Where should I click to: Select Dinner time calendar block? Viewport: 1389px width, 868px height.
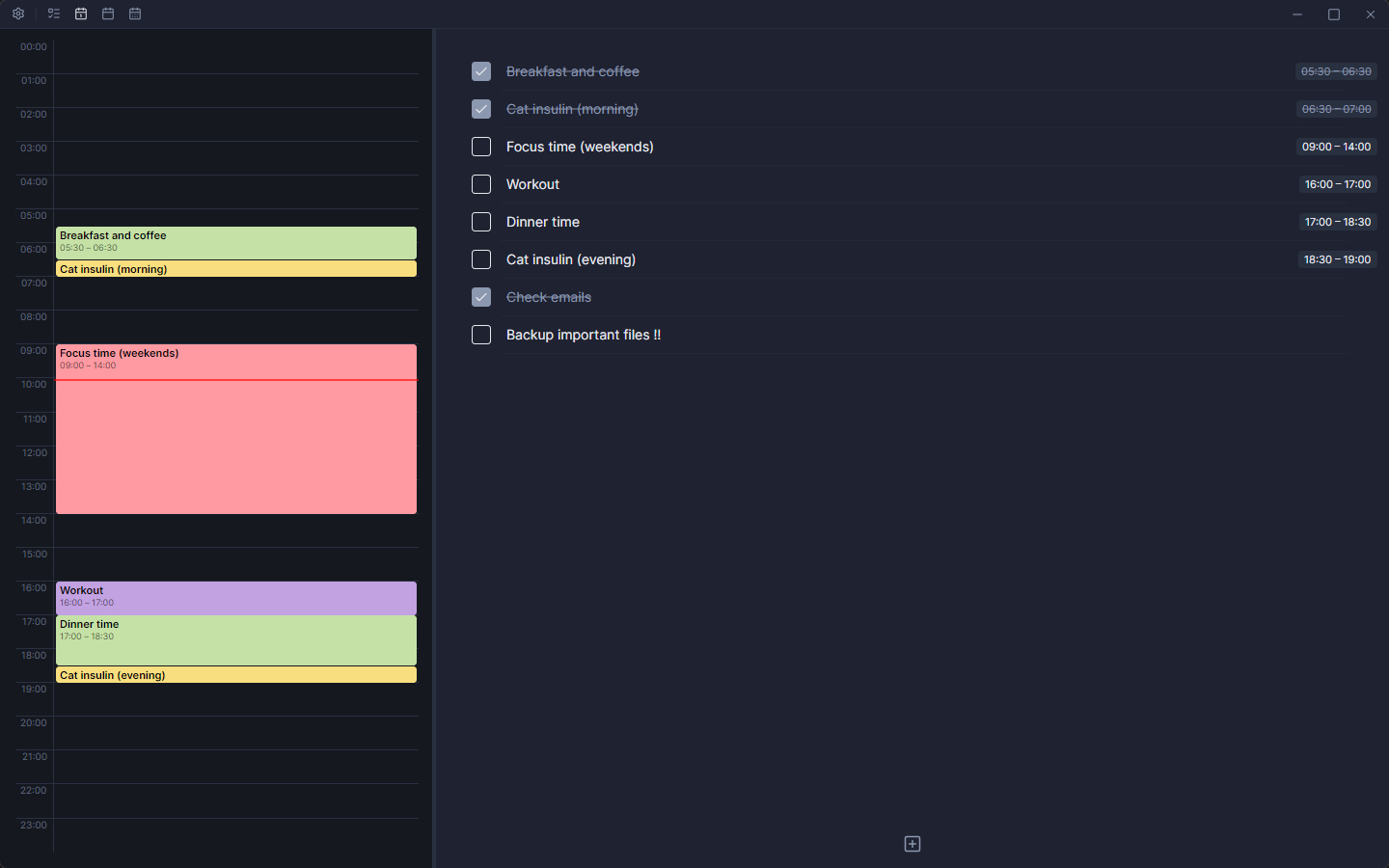point(236,640)
